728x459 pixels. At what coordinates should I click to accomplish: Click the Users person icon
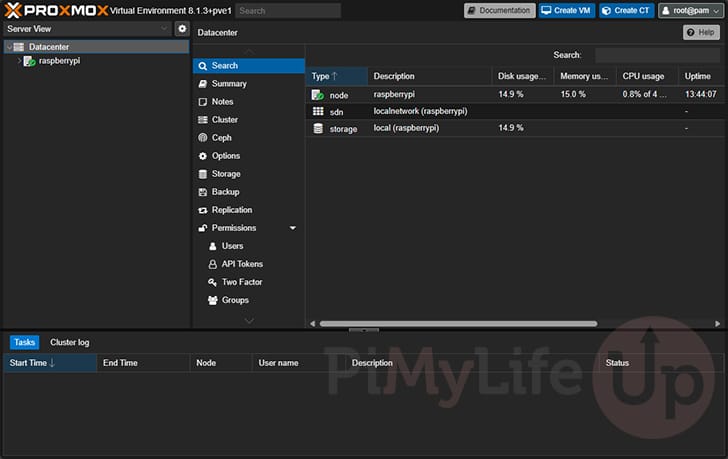click(x=213, y=246)
